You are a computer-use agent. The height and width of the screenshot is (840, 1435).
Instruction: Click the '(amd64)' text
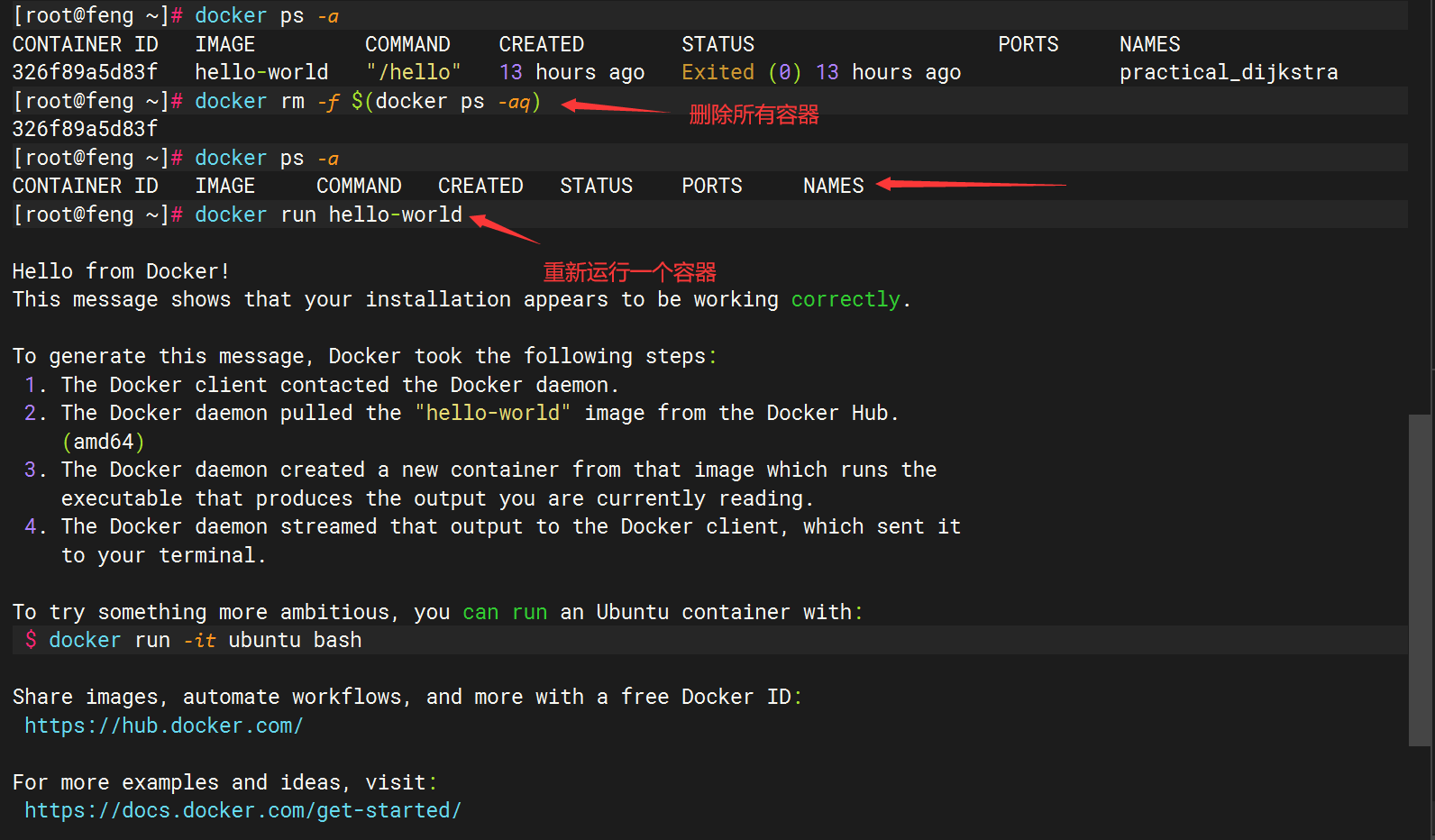click(x=103, y=442)
